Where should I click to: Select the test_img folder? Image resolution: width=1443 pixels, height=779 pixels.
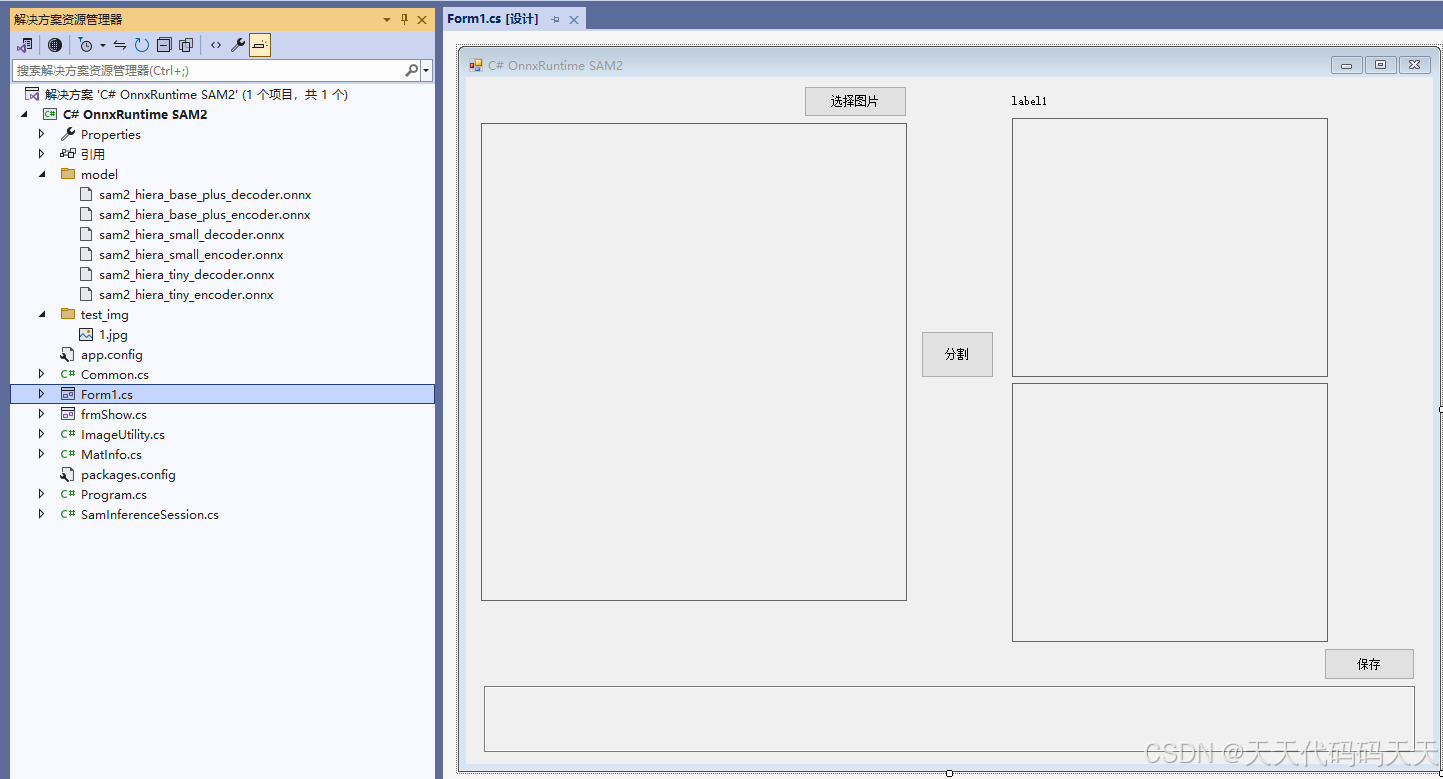(x=105, y=315)
